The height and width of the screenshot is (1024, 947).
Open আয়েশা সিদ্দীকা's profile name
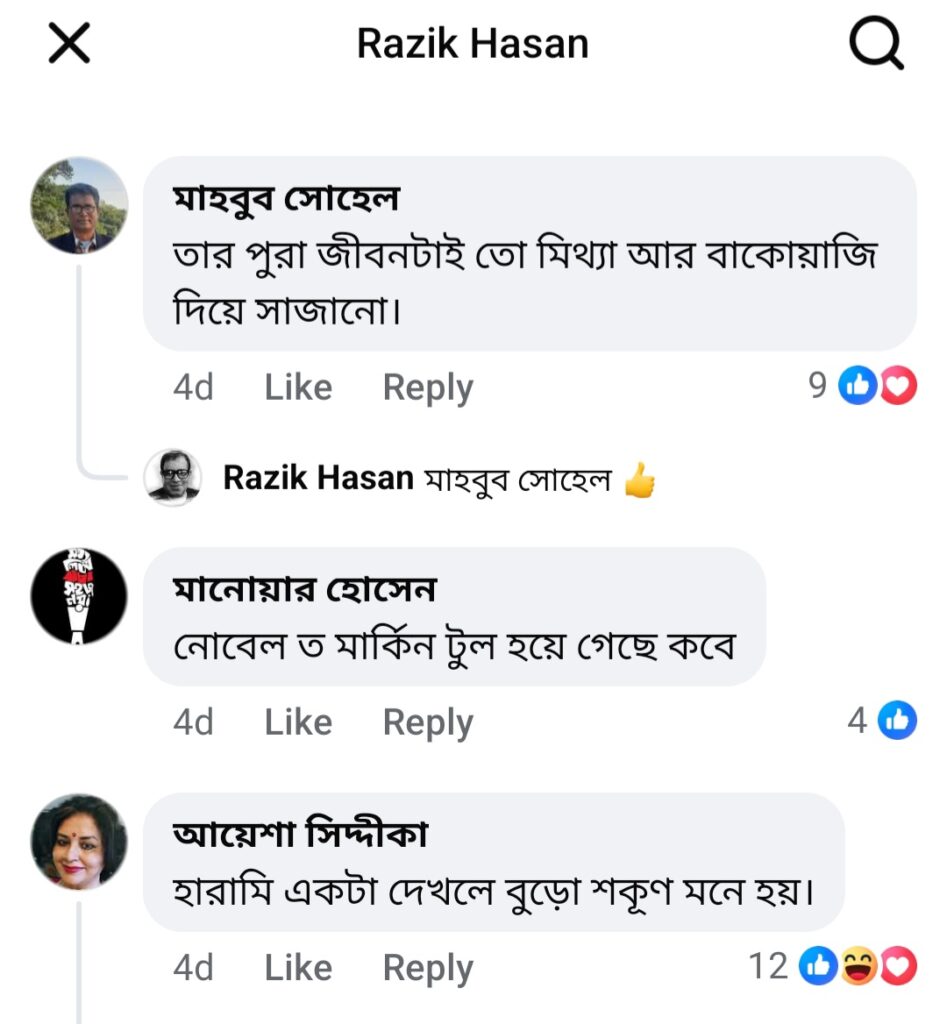301,836
